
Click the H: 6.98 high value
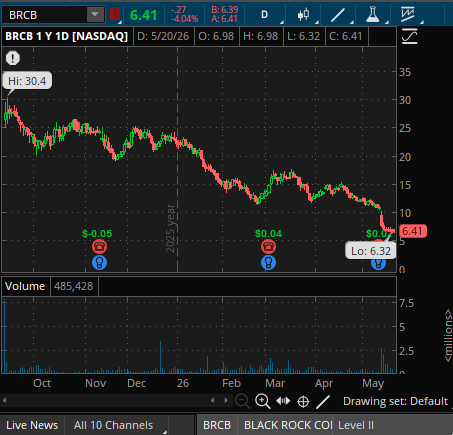tap(260, 36)
